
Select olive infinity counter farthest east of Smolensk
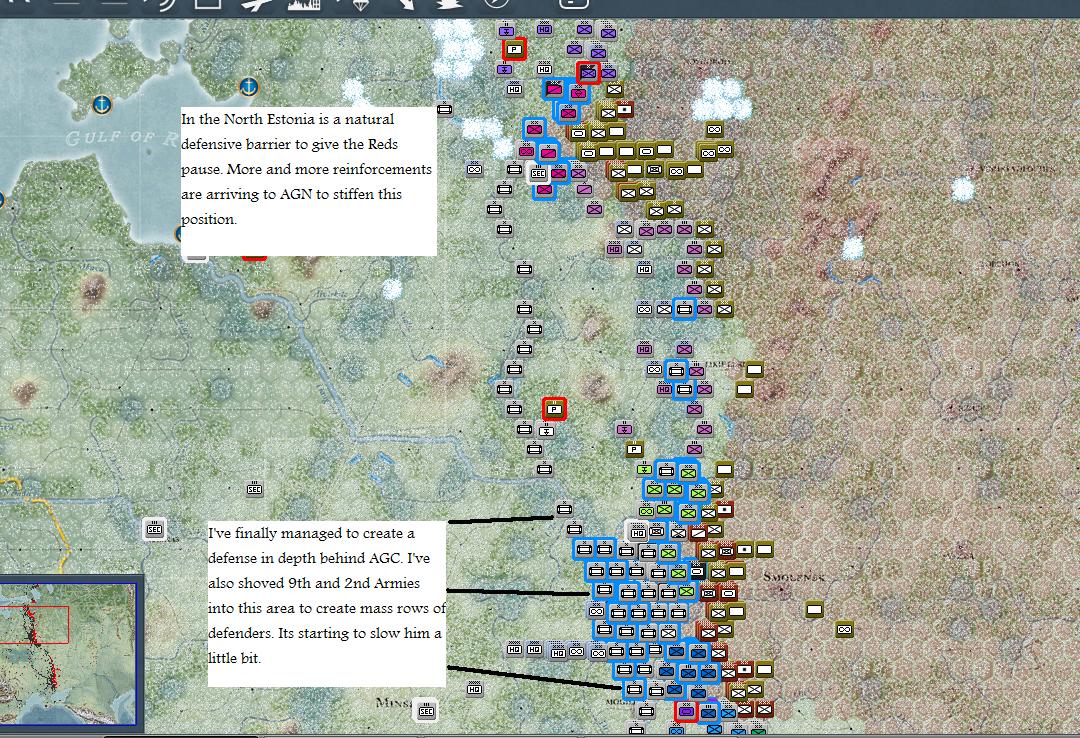tap(844, 628)
